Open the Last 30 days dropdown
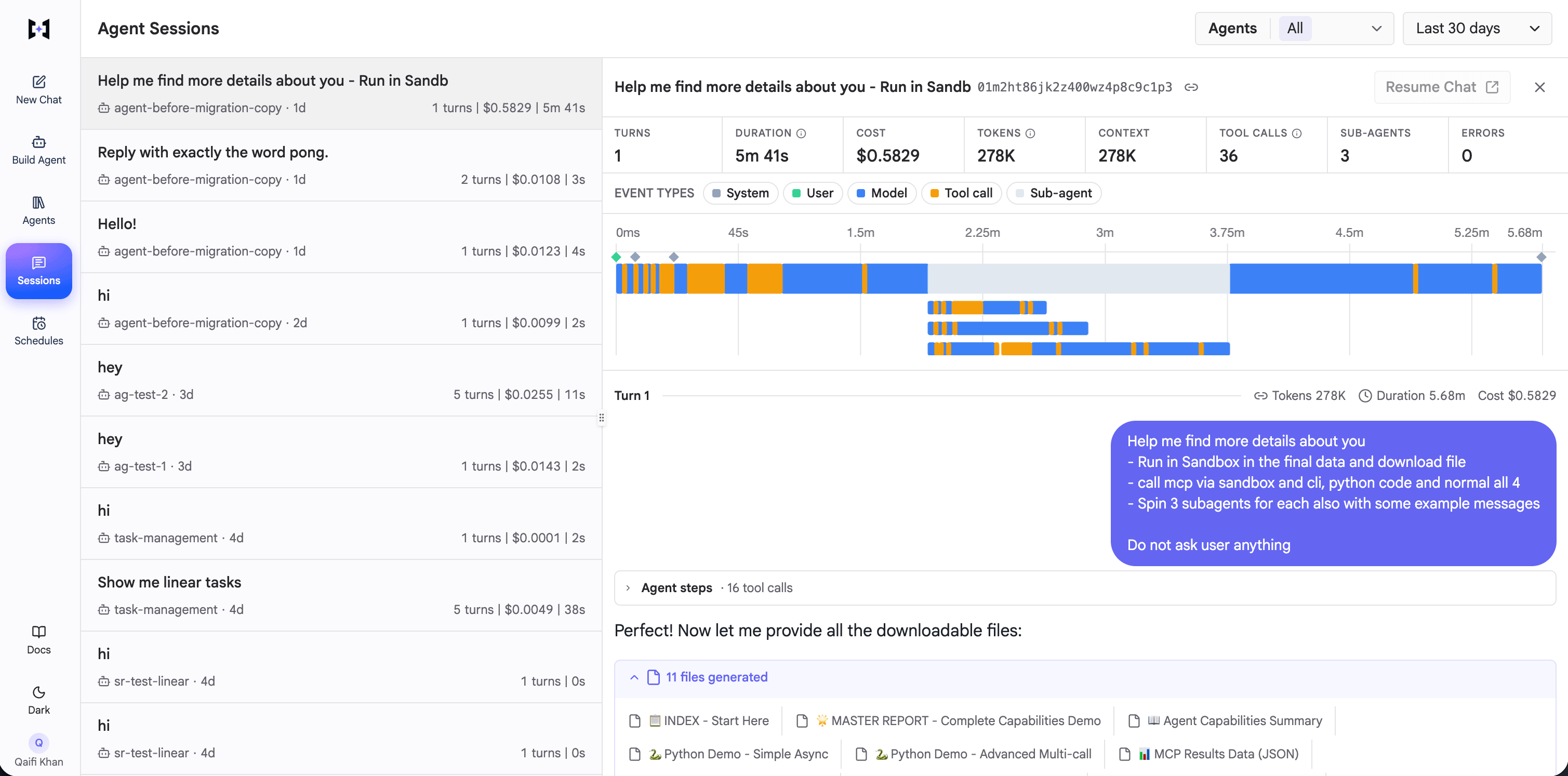1568x776 pixels. click(1477, 29)
